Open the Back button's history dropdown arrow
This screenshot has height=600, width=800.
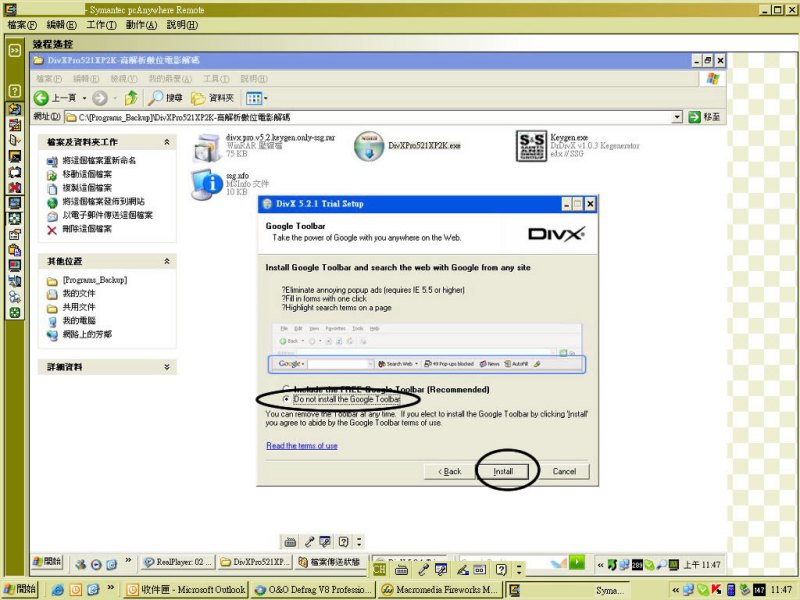pyautogui.click(x=84, y=98)
